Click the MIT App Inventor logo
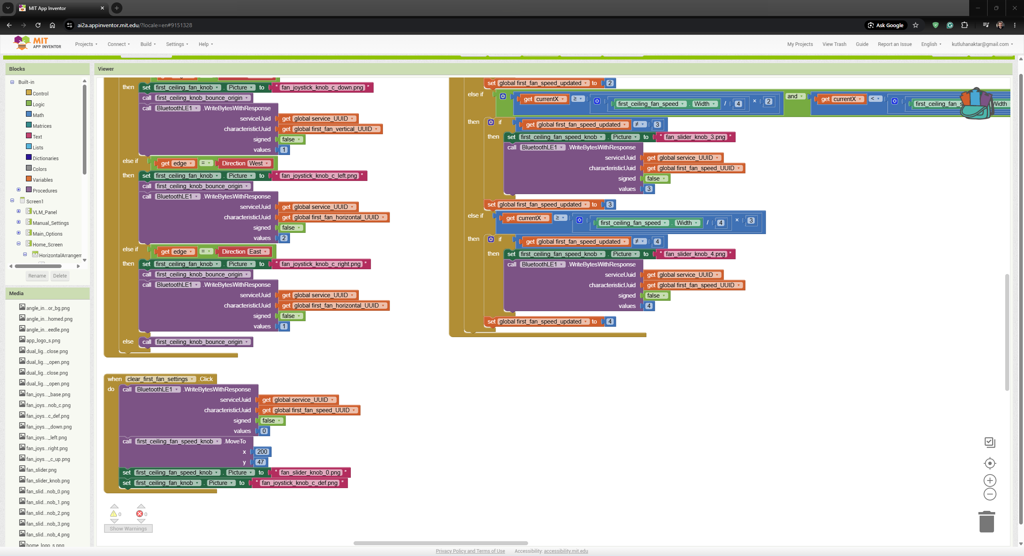Viewport: 1024px width, 556px height. [x=37, y=43]
